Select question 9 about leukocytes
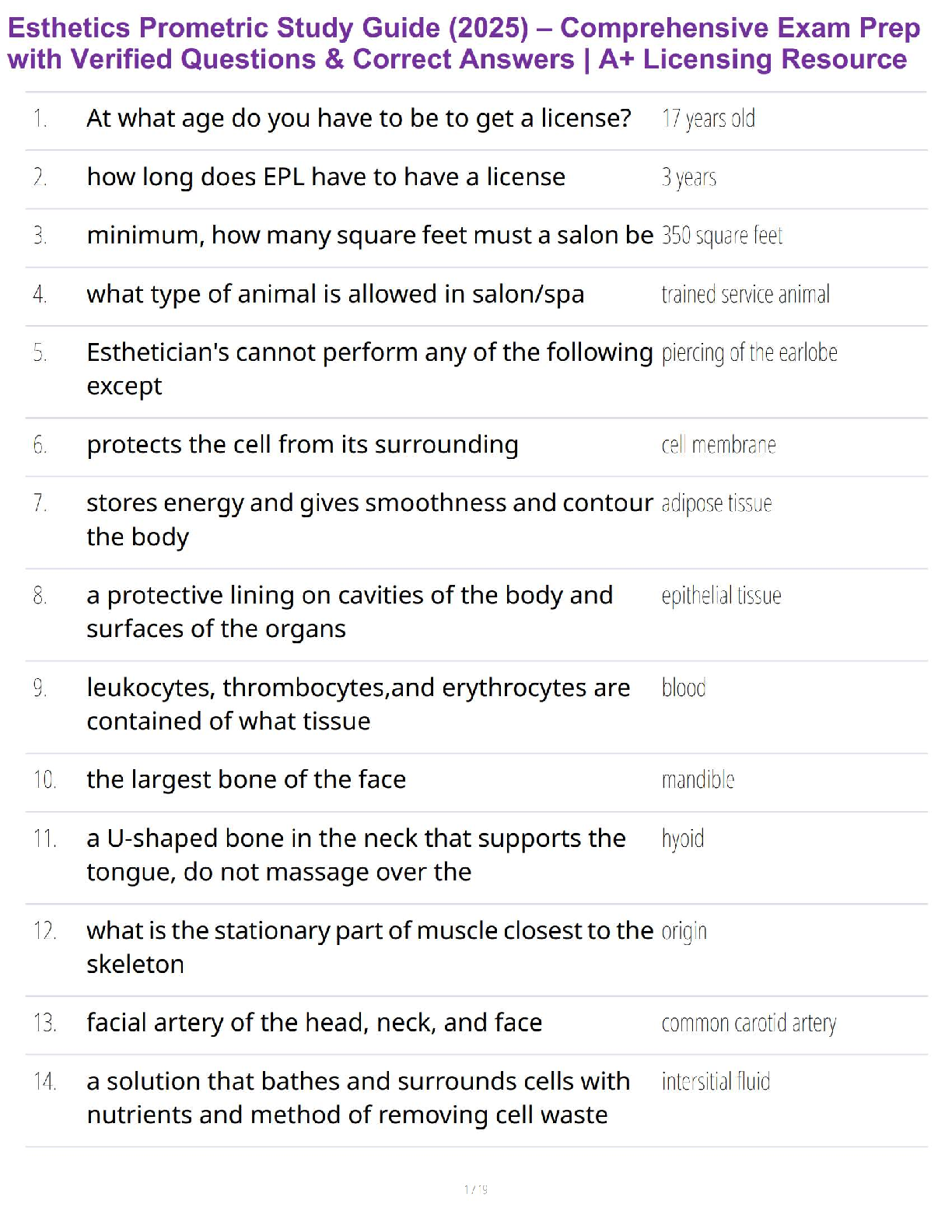 pos(359,704)
